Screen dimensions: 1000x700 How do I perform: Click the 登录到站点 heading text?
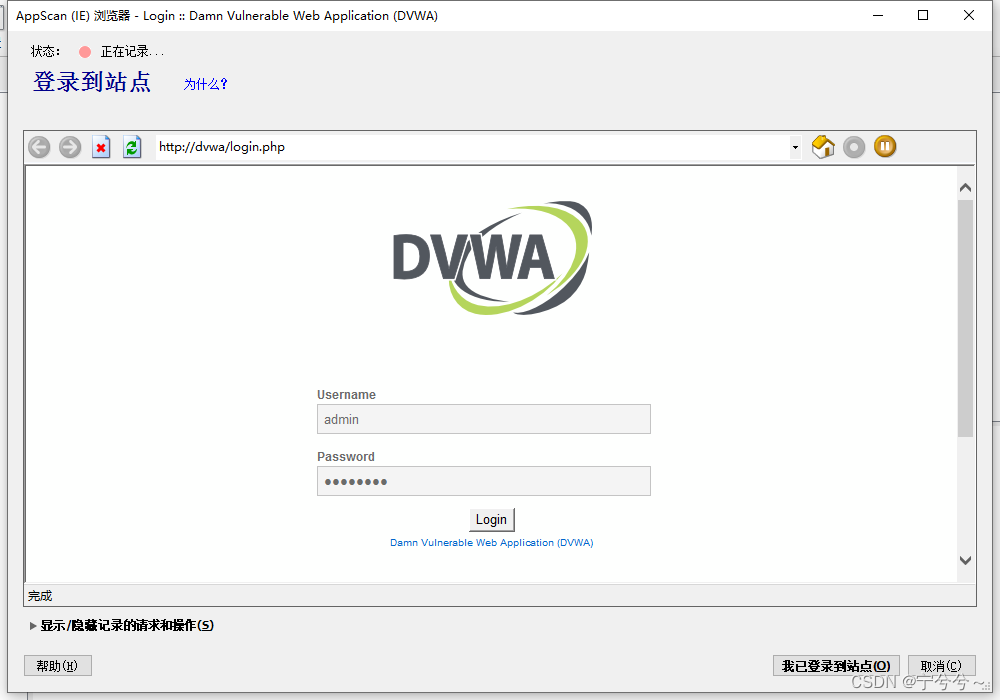click(92, 82)
